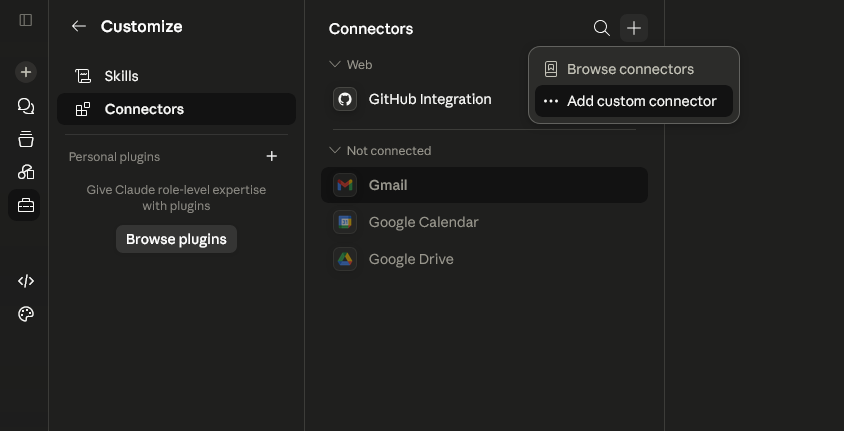Click the plus button beside Connectors search
Image resolution: width=844 pixels, height=431 pixels.
click(634, 28)
